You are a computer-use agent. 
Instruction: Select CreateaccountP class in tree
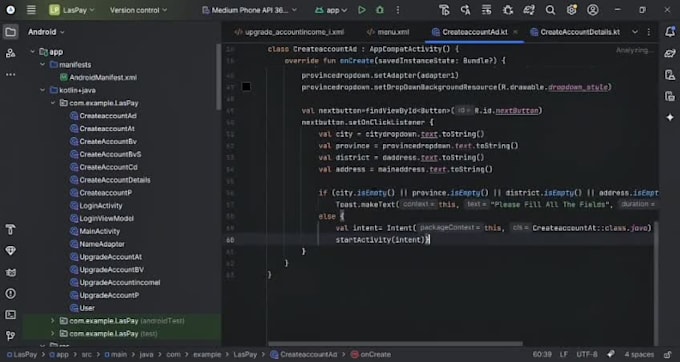click(101, 192)
